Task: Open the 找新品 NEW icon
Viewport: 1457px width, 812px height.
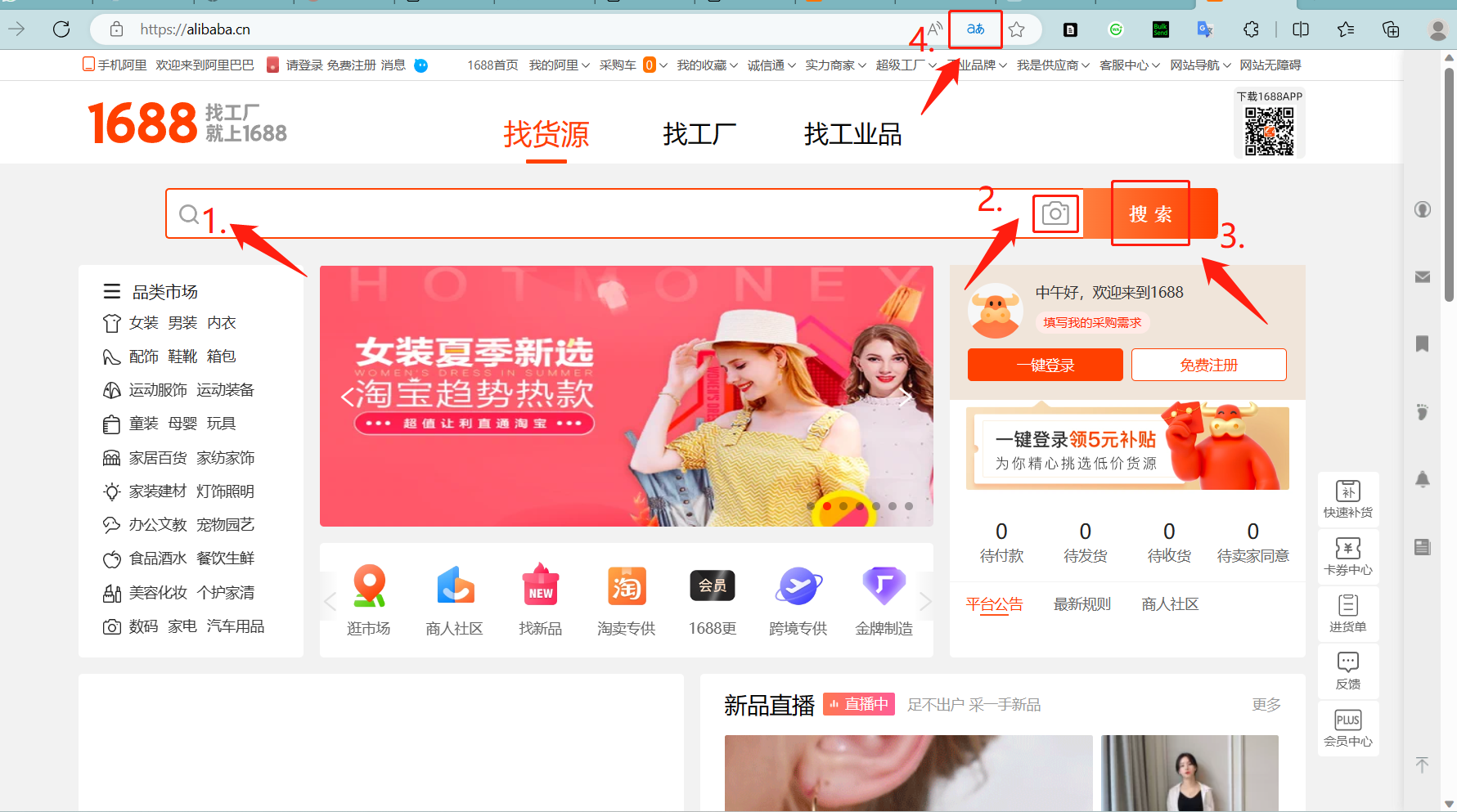Action: (x=541, y=585)
